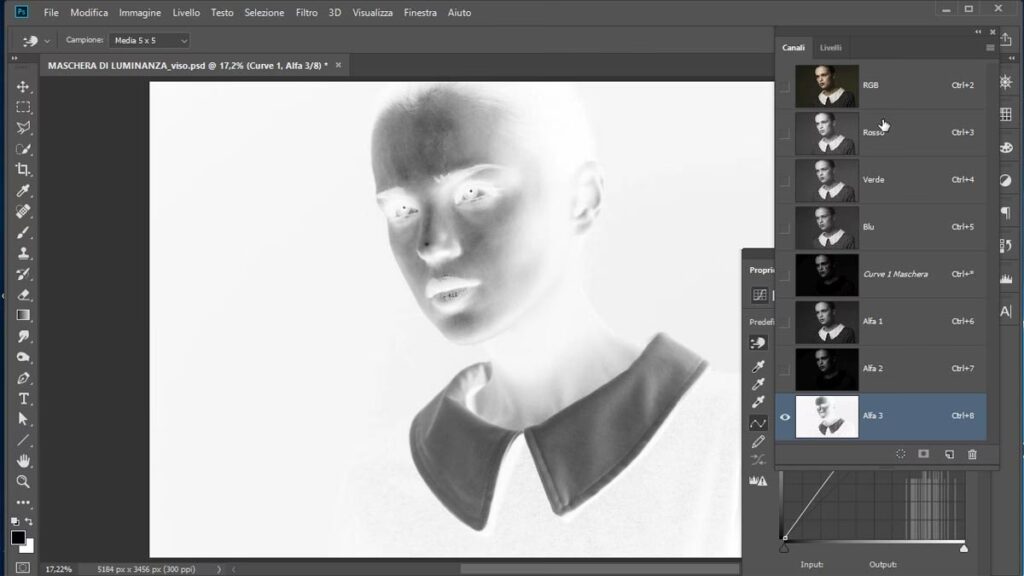Click the delete channel trash icon
1024x576 pixels.
point(972,454)
